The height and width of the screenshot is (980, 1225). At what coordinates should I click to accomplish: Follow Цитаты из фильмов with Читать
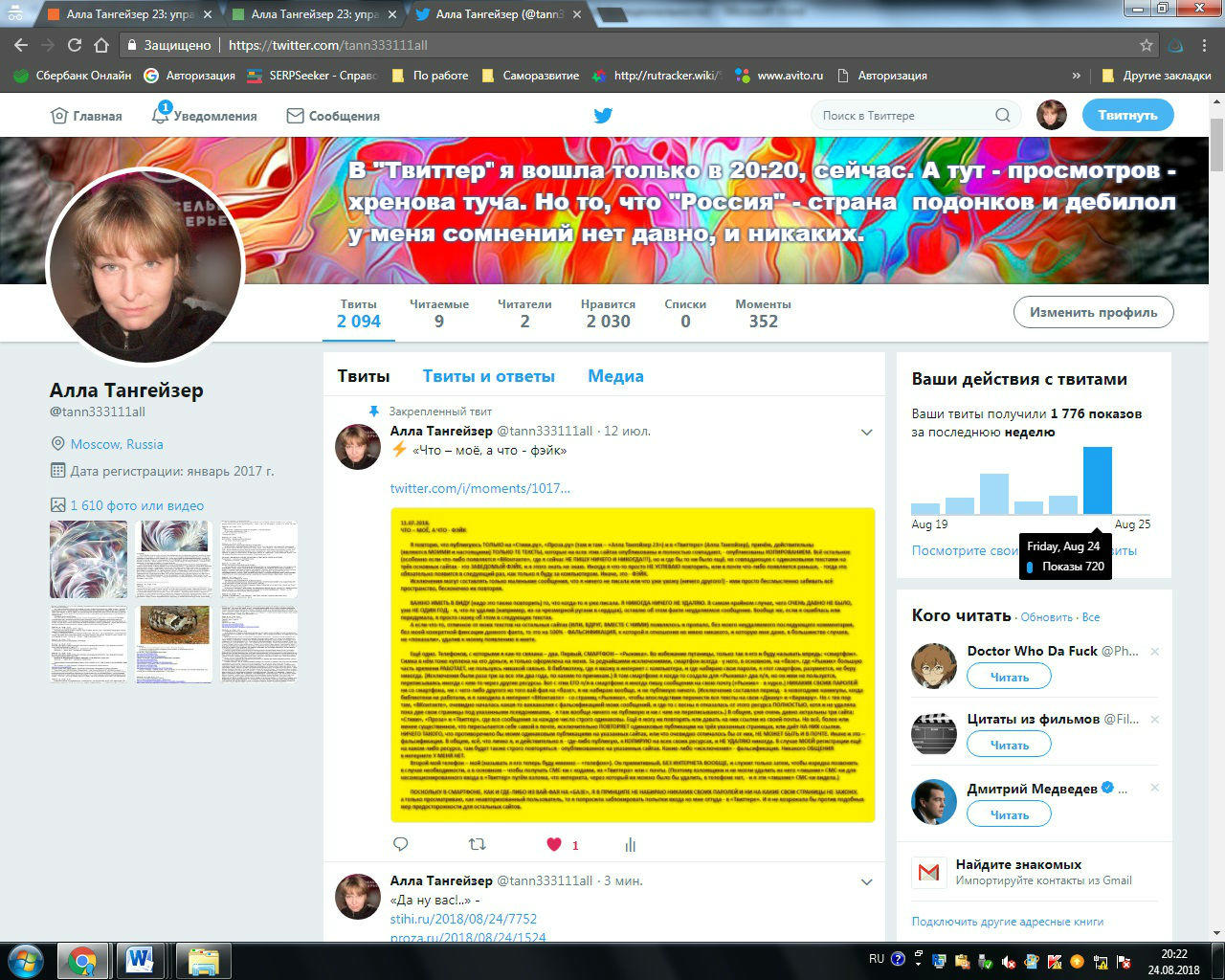[x=1009, y=745]
